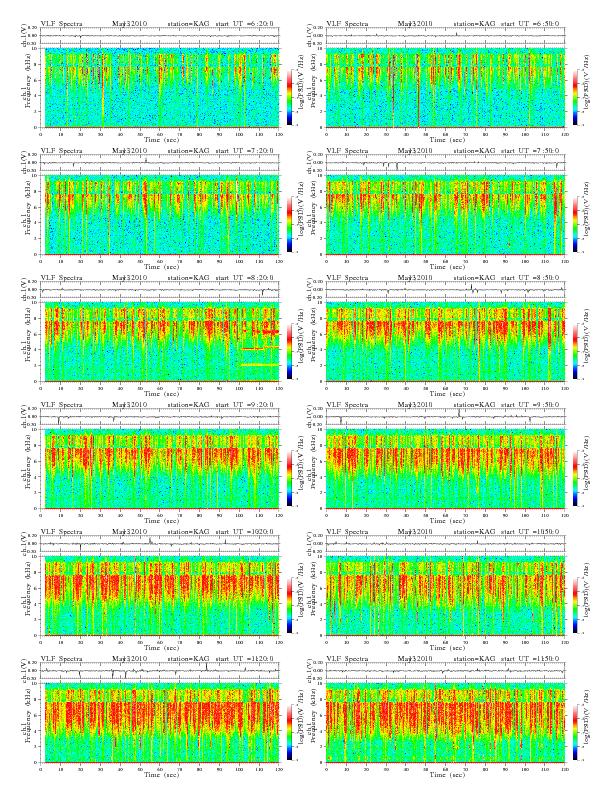
Task: Open the UT 8:20:0 spectrogram plot
Action: pyautogui.click(x=160, y=342)
